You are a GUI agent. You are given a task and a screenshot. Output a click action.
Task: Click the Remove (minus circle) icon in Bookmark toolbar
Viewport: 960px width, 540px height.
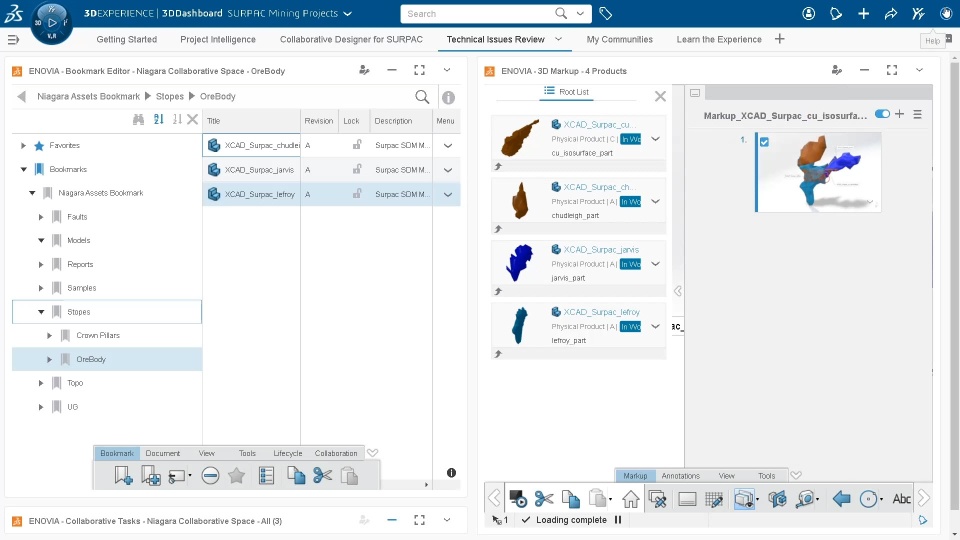point(210,476)
